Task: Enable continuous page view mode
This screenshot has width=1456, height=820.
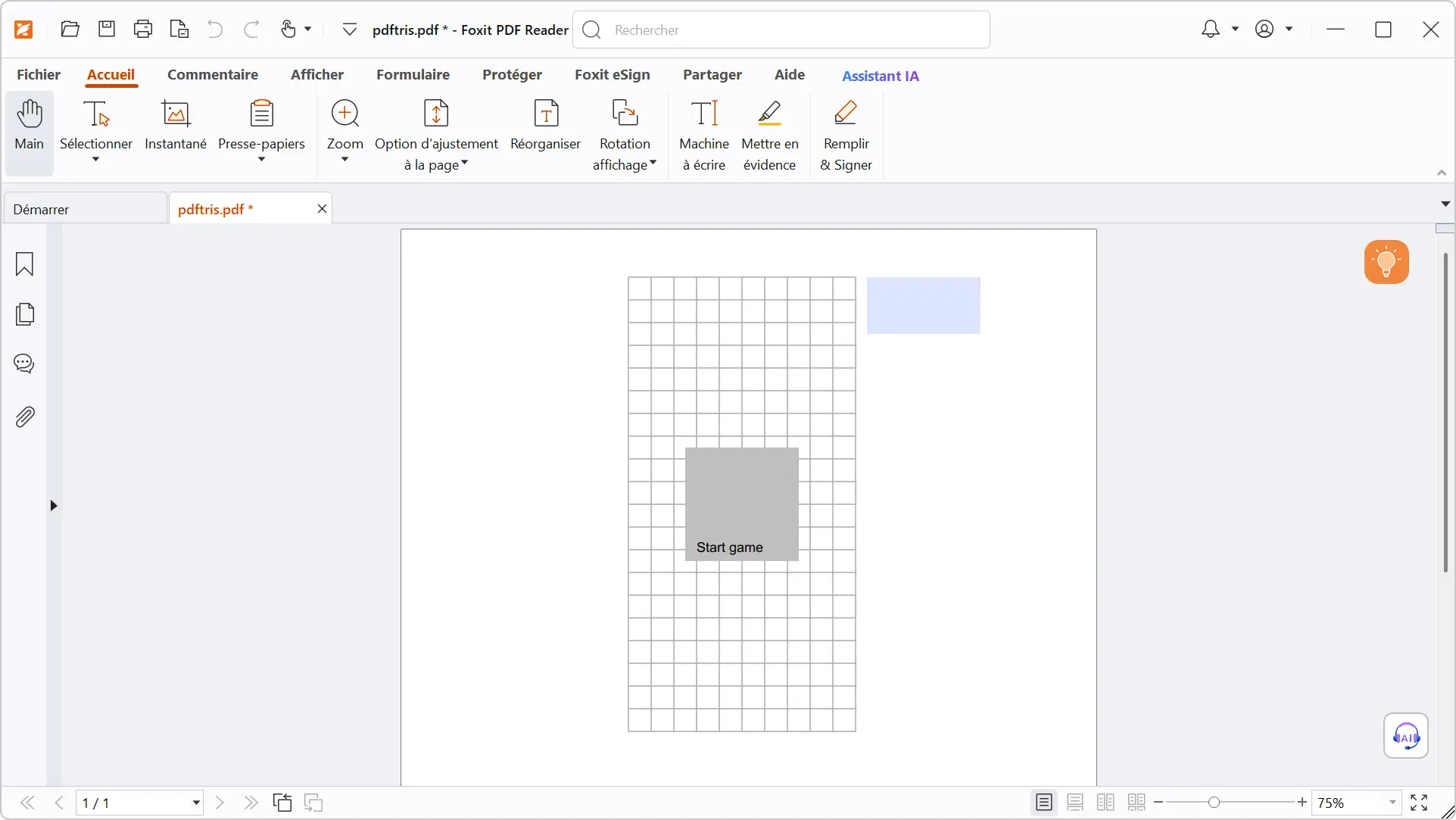Action: [x=1075, y=803]
